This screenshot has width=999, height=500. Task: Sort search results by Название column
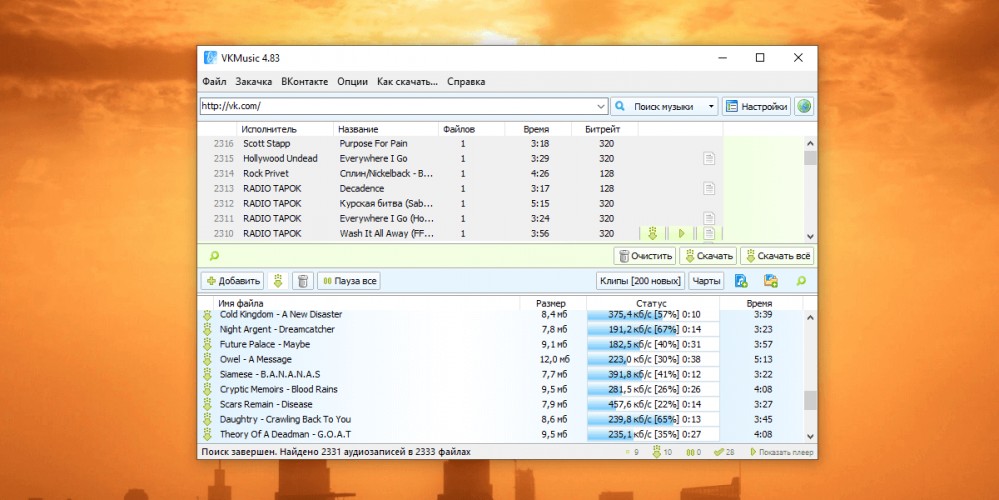pos(386,129)
